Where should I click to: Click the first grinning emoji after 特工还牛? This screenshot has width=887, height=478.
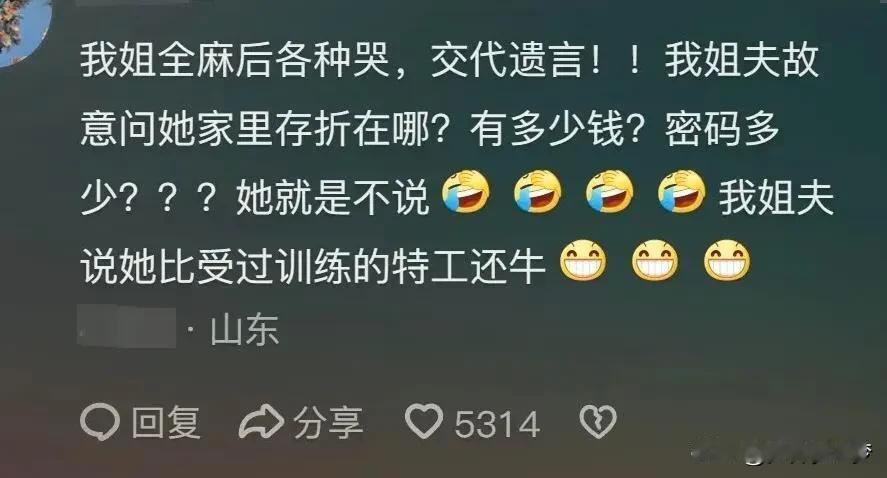tap(583, 261)
